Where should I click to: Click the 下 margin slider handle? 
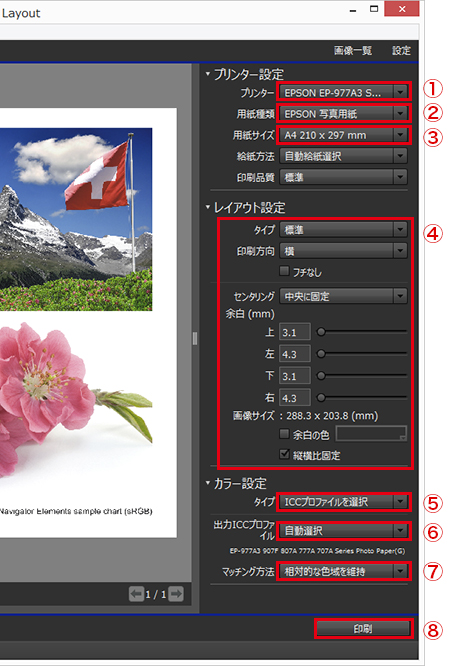pos(321,375)
